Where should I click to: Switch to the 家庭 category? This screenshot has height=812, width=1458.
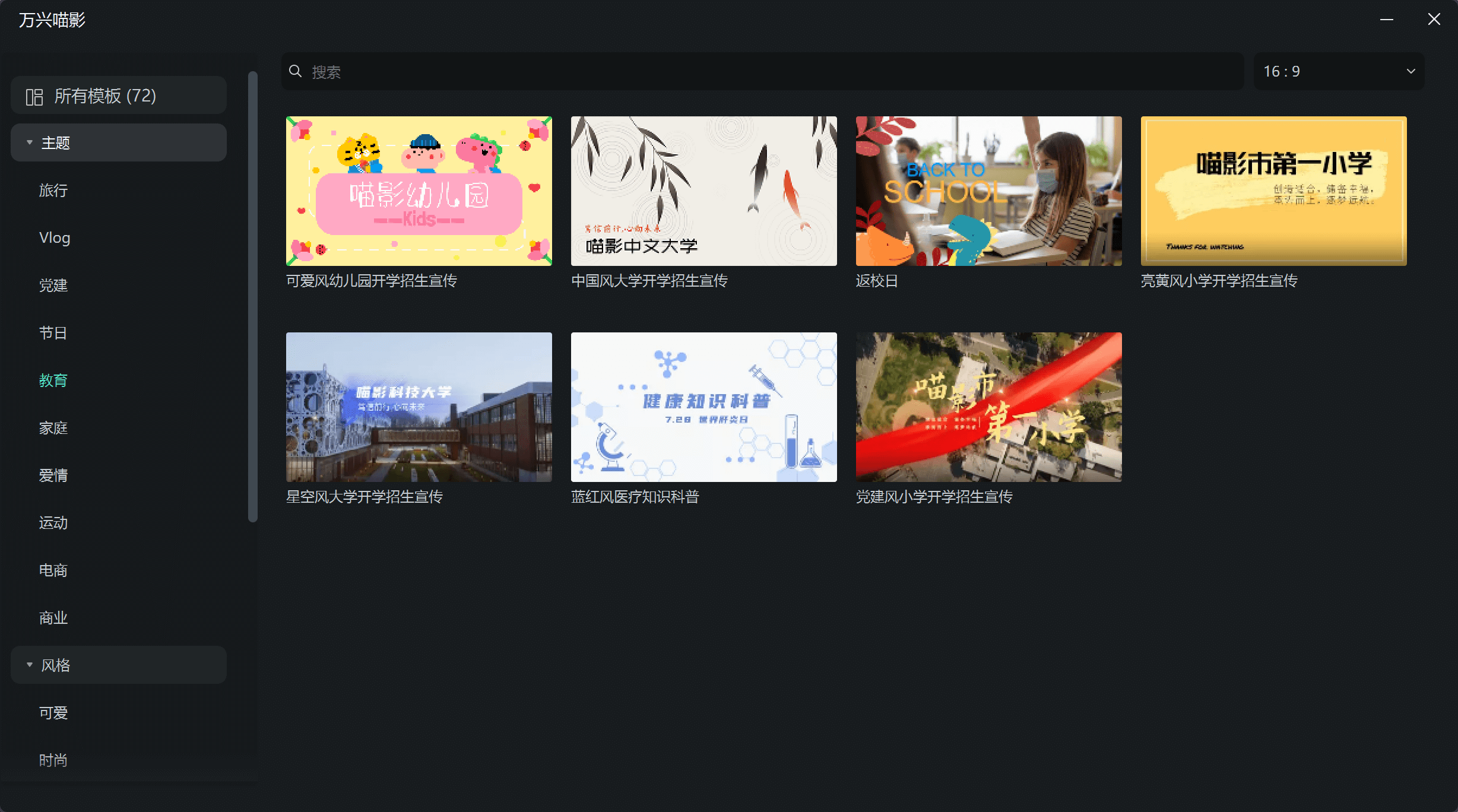tap(53, 427)
